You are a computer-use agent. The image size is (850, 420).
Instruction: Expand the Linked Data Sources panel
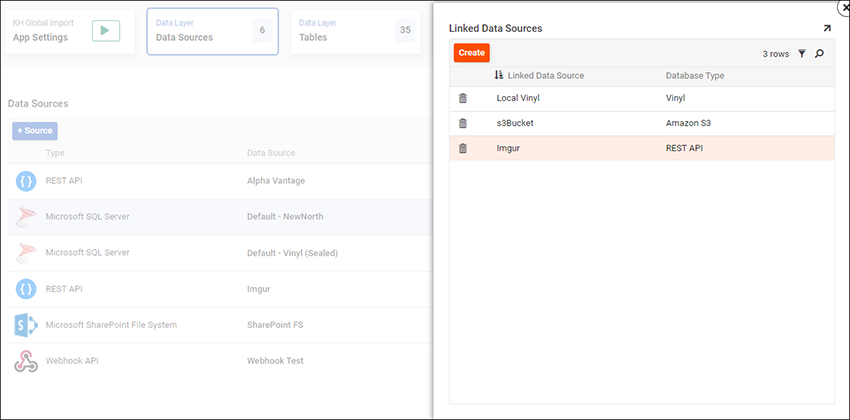point(827,29)
